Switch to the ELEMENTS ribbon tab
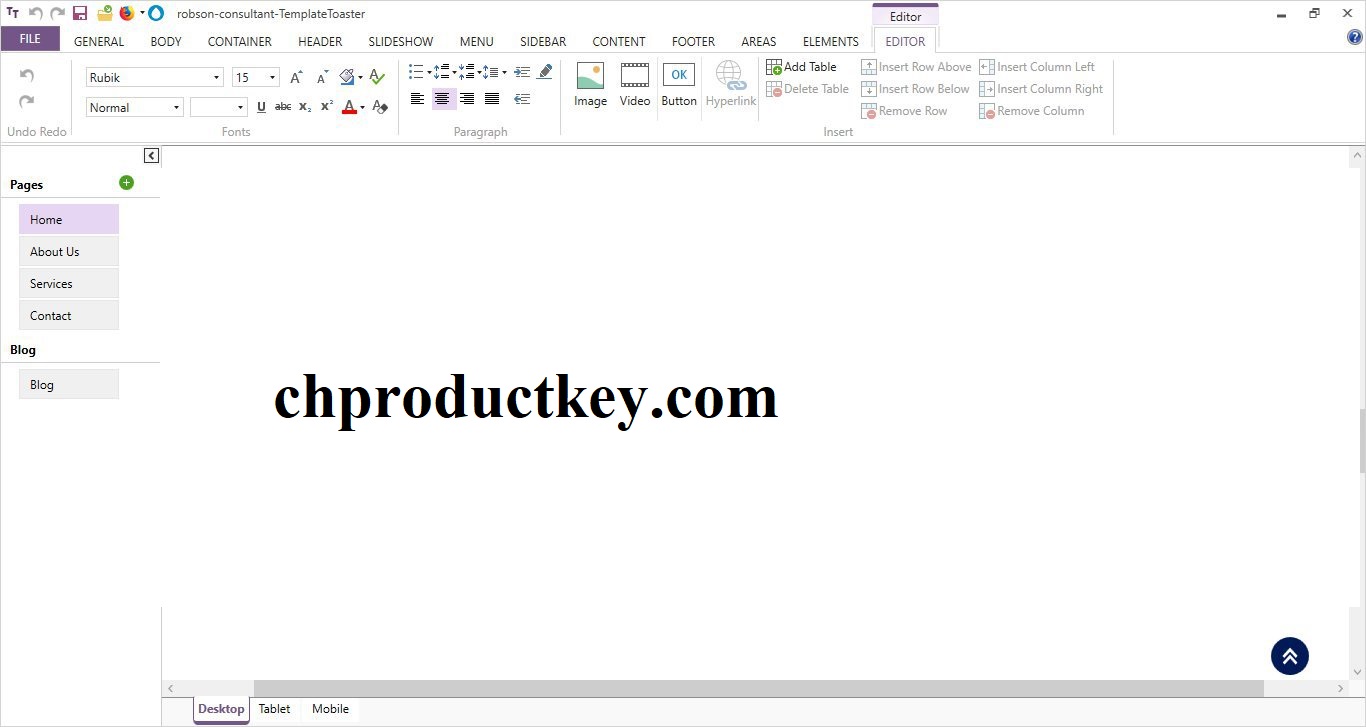The width and height of the screenshot is (1366, 727). [x=831, y=42]
